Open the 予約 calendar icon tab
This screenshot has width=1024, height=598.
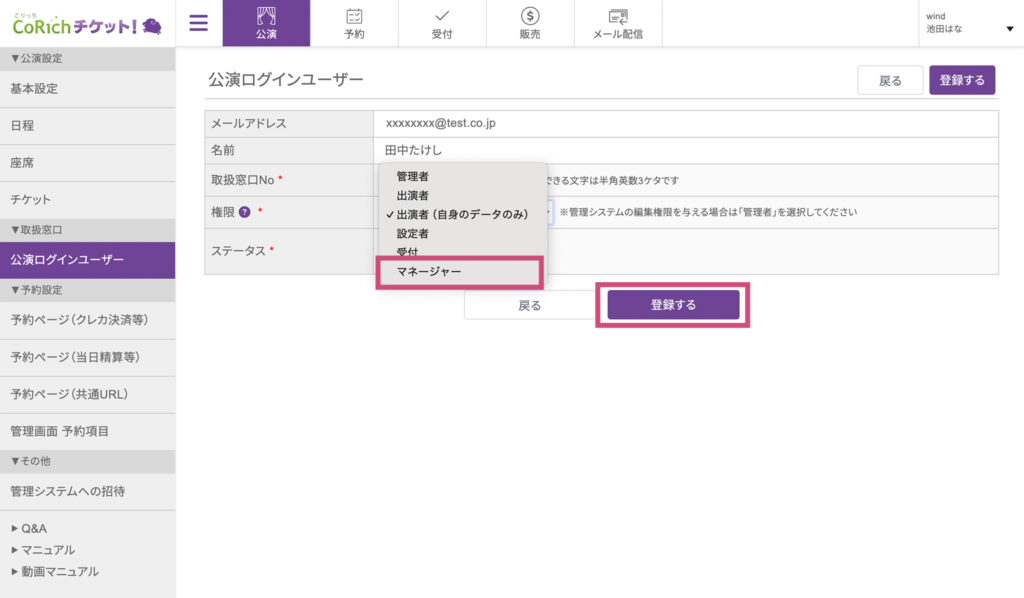point(354,23)
